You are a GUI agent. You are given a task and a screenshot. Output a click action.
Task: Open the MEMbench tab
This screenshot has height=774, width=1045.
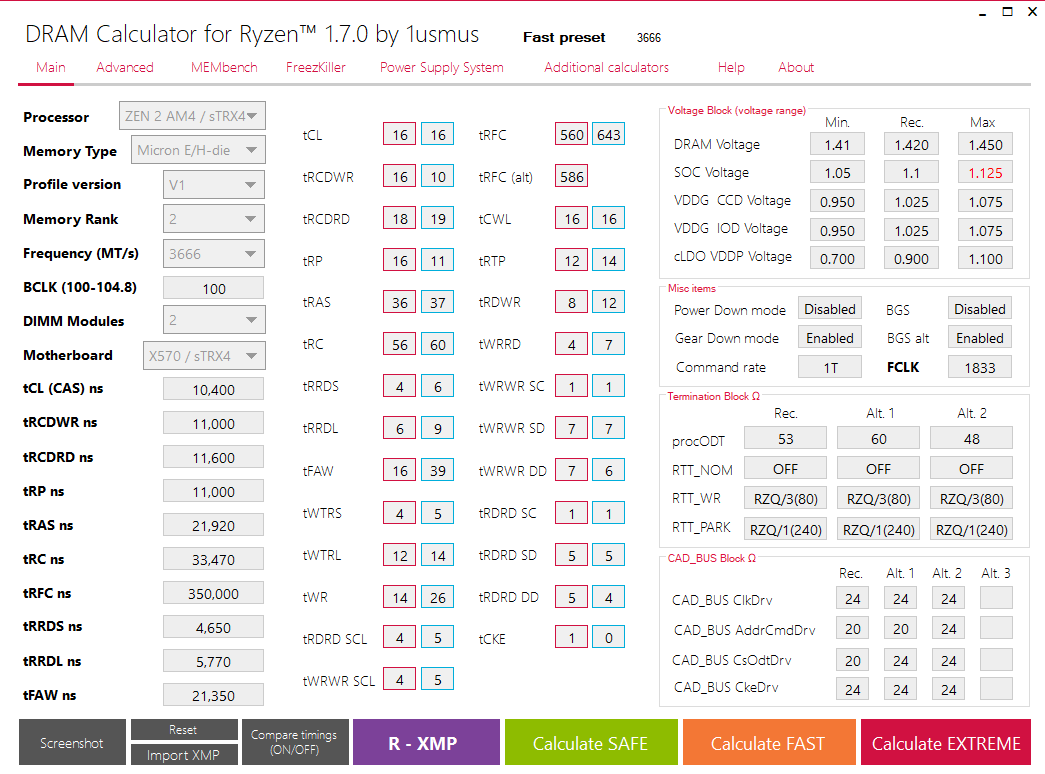[x=224, y=67]
